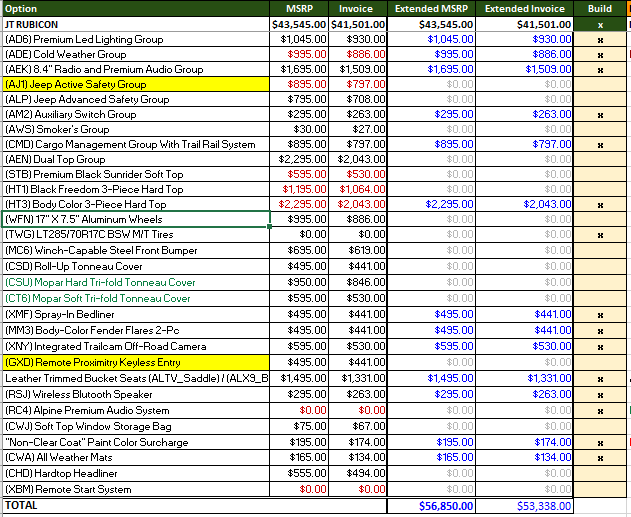
Task: Select the (AWS) Smoker's Group cell
Action: coord(136,129)
